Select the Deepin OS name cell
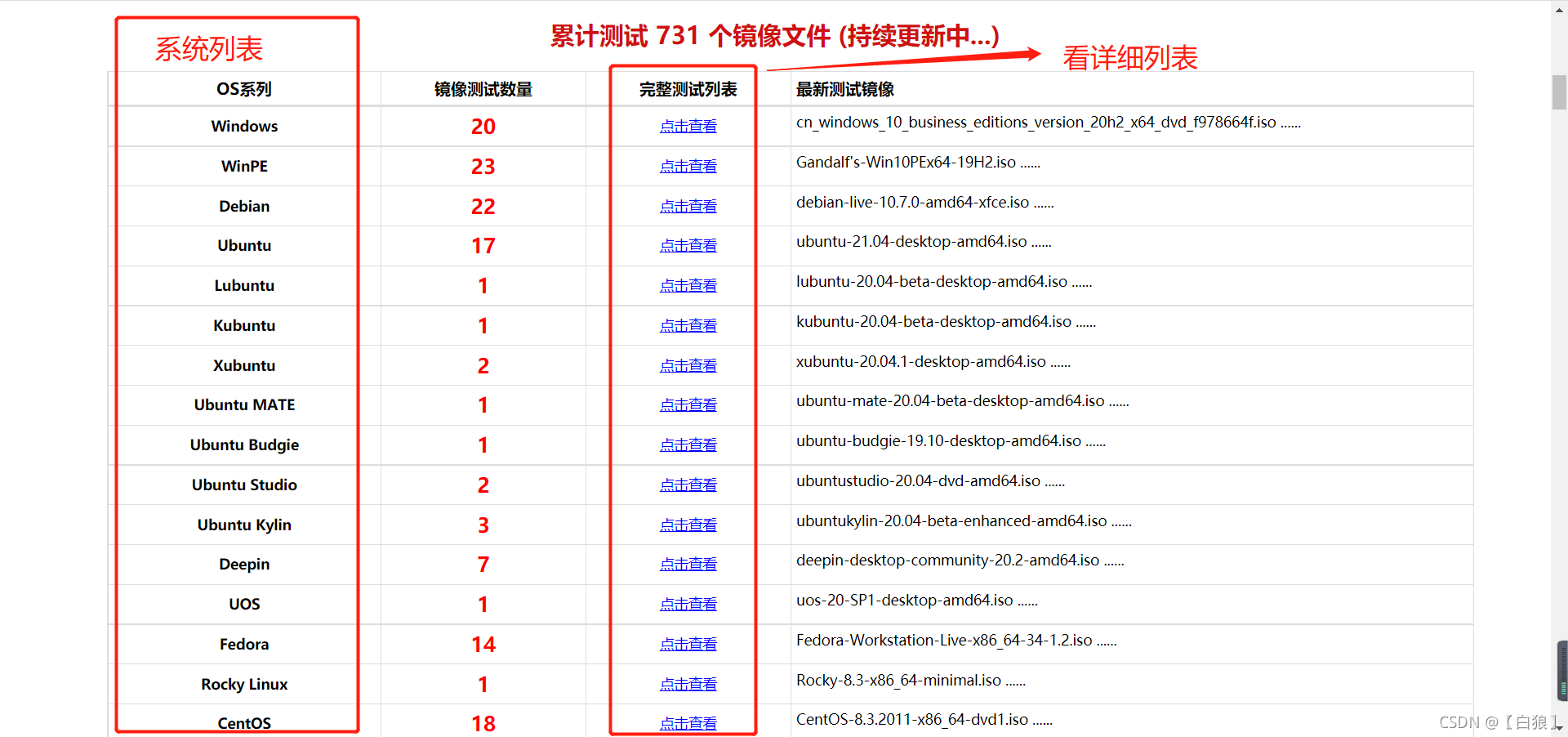This screenshot has height=737, width=1568. tap(244, 564)
